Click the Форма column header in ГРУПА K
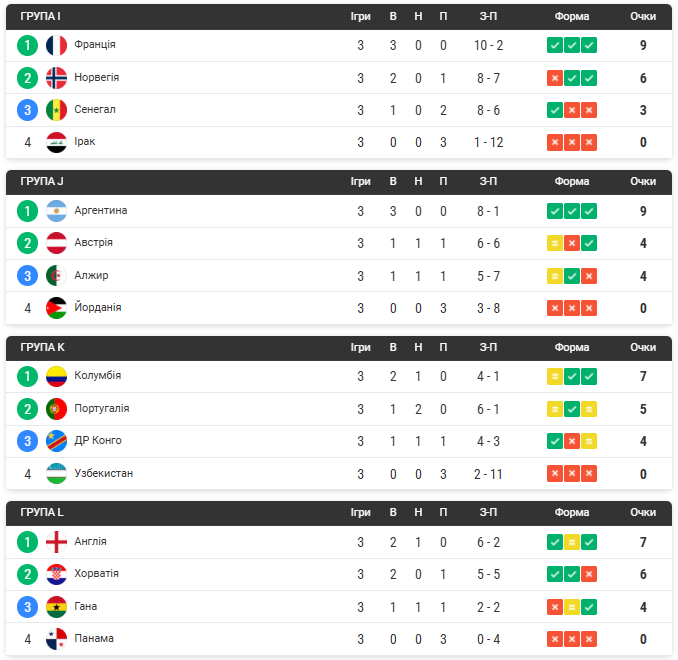 coord(572,347)
